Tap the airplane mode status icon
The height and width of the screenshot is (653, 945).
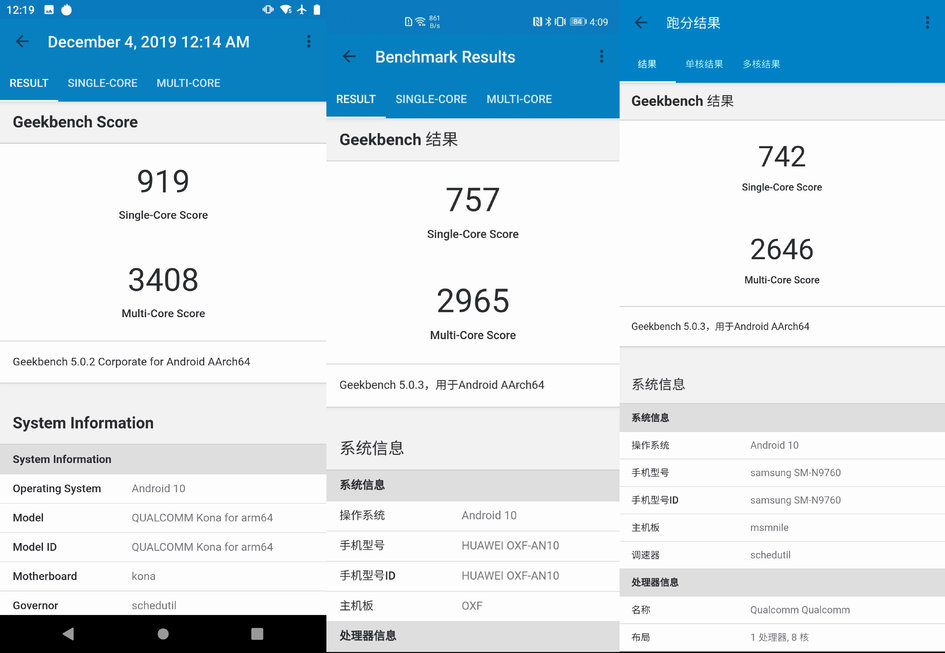301,10
